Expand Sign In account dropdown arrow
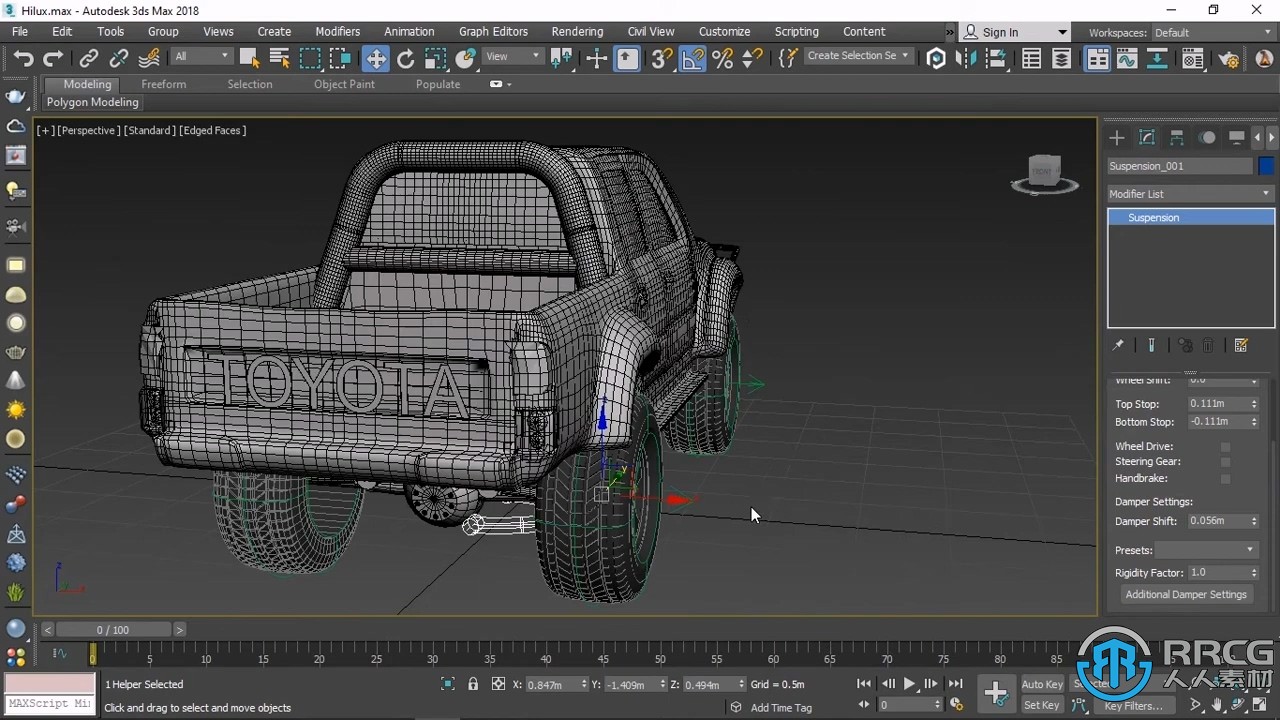 1062,32
